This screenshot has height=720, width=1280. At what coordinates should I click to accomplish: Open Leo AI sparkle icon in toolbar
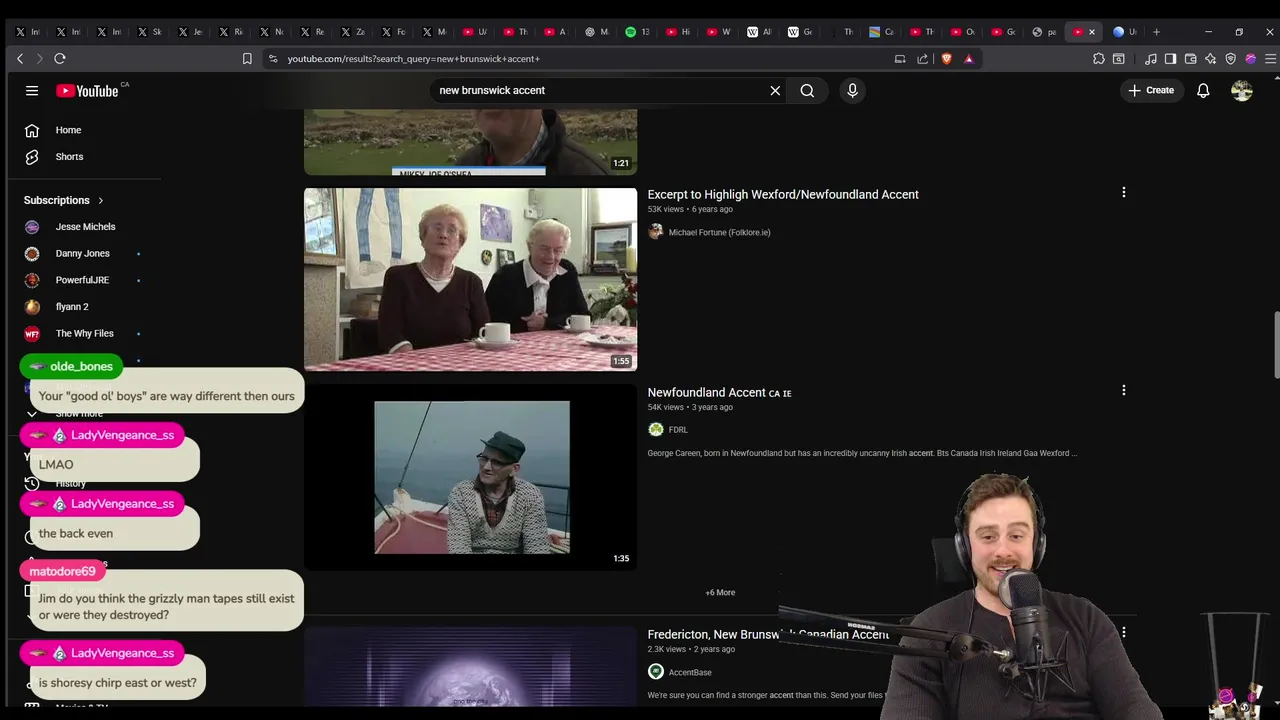tap(1211, 59)
